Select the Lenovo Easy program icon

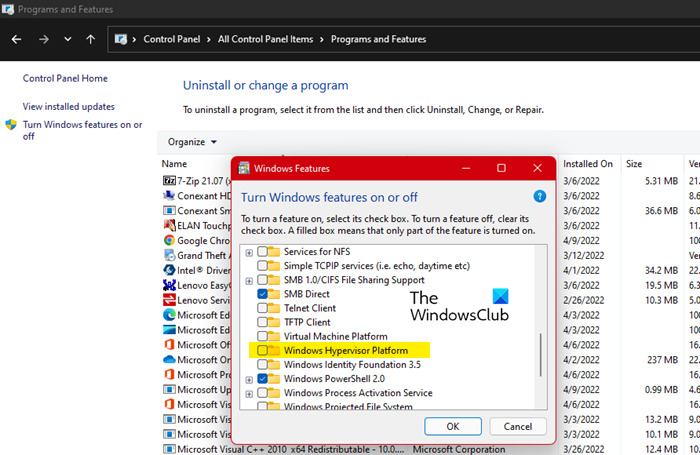click(169, 285)
